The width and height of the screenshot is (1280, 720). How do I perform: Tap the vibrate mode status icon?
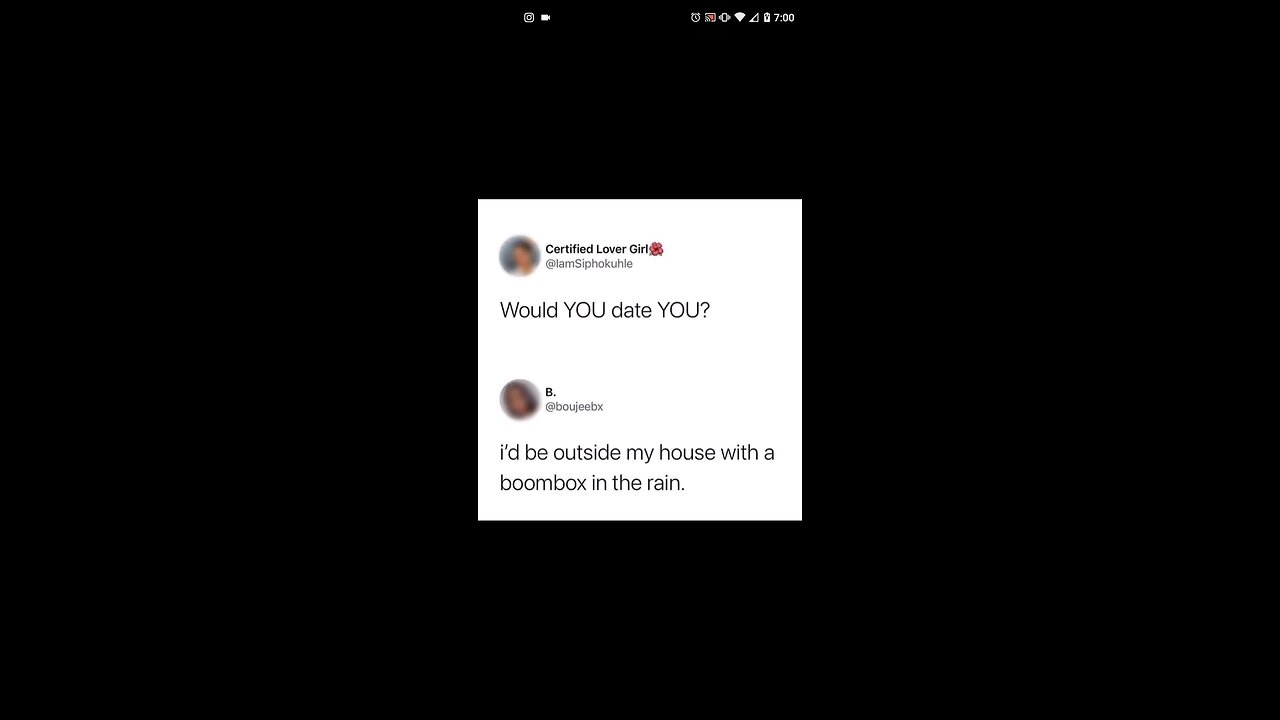[724, 17]
